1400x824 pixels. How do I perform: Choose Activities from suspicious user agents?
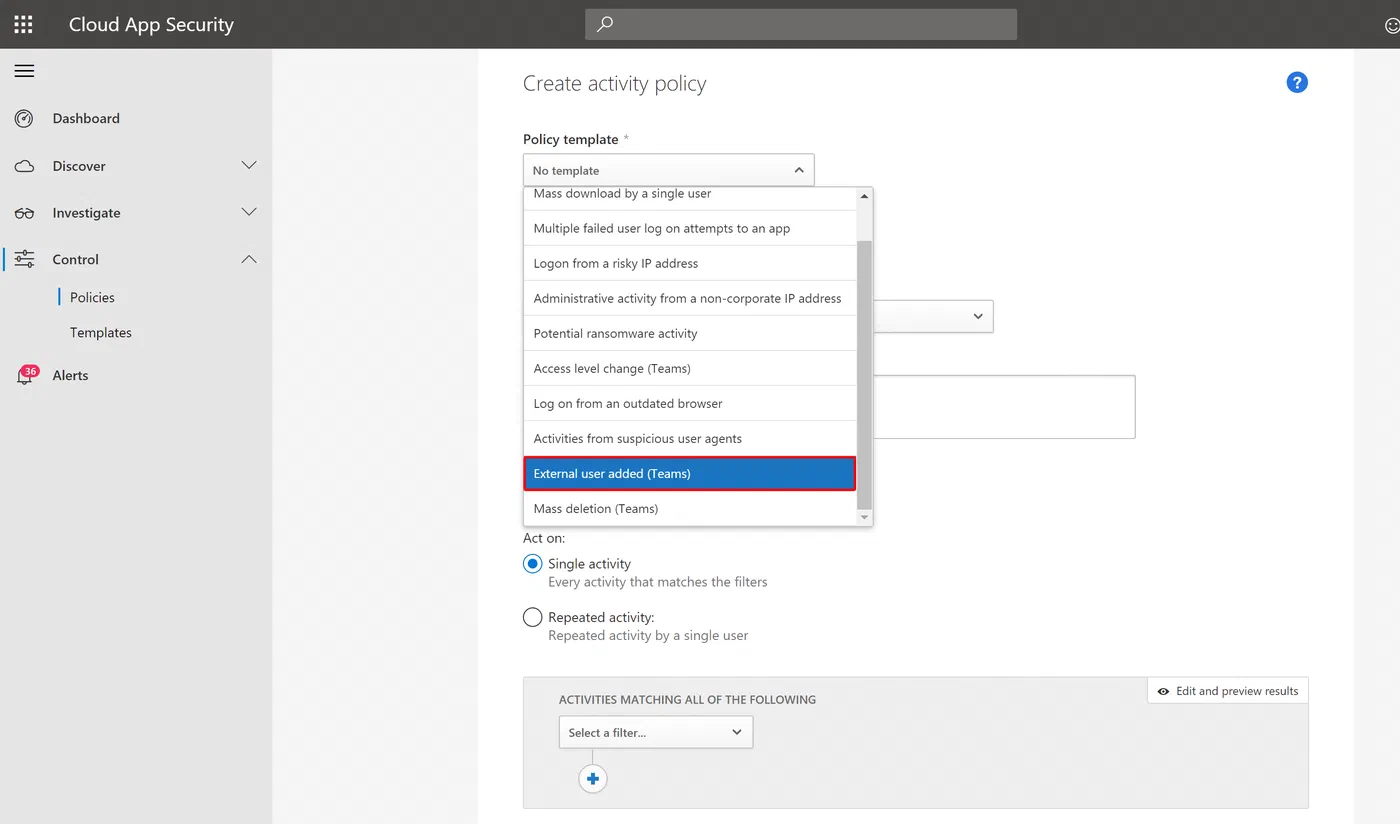pyautogui.click(x=690, y=438)
